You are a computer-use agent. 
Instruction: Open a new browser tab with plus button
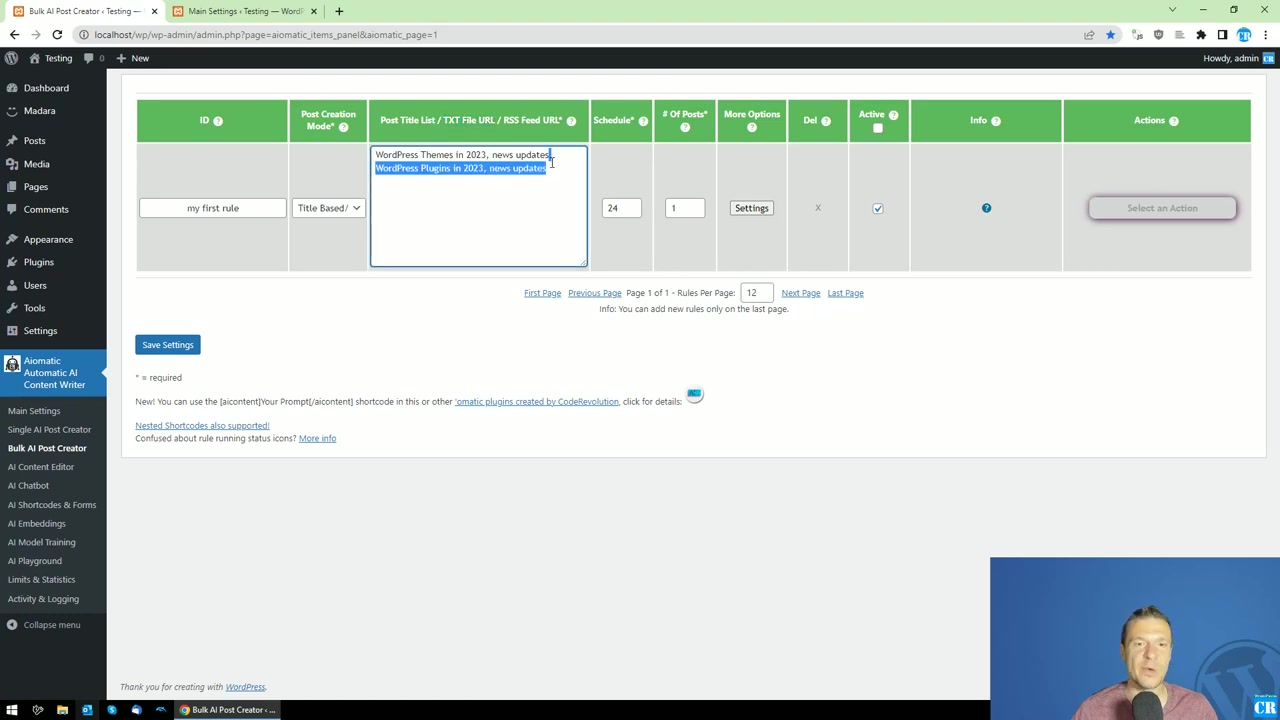339,11
